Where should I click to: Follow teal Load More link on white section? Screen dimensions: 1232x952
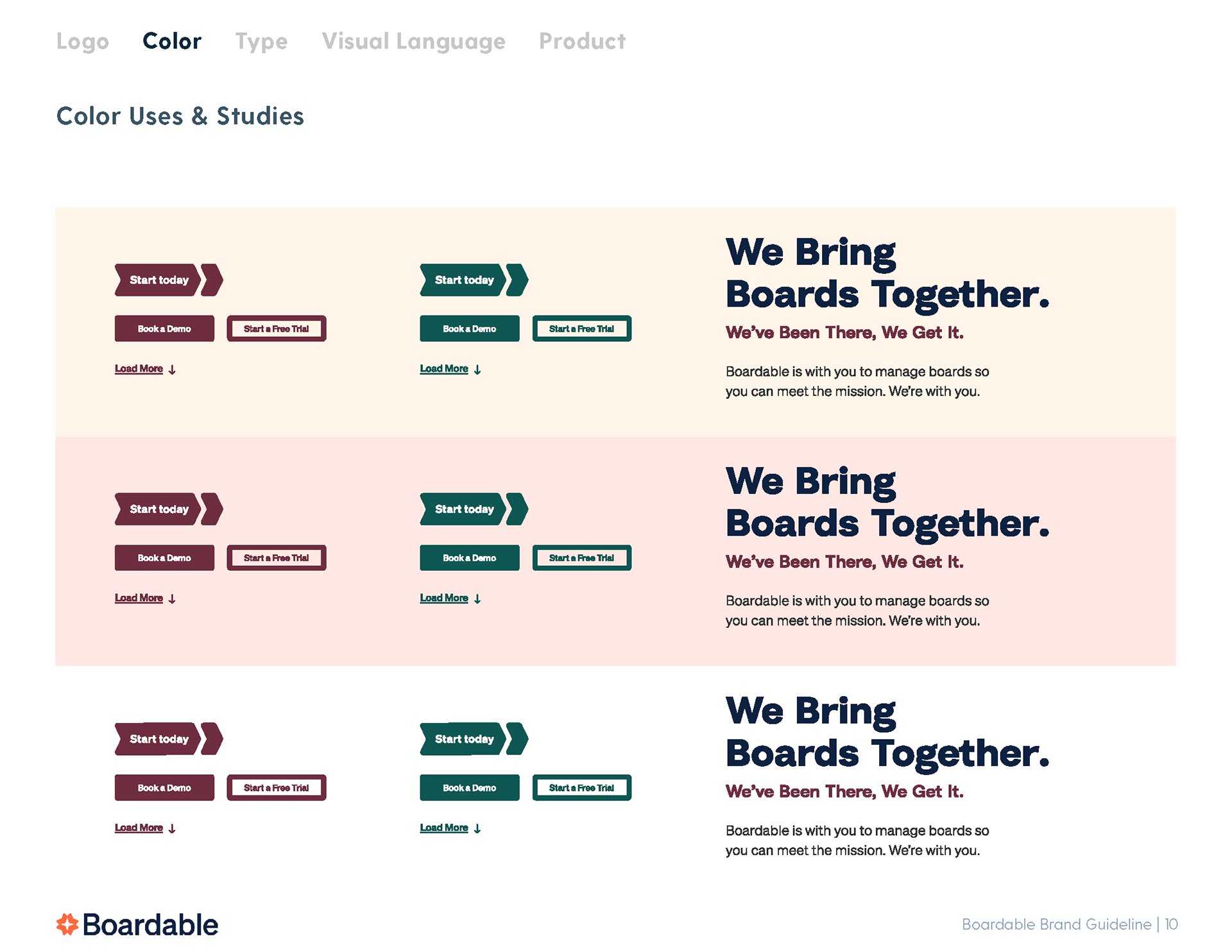coord(444,828)
